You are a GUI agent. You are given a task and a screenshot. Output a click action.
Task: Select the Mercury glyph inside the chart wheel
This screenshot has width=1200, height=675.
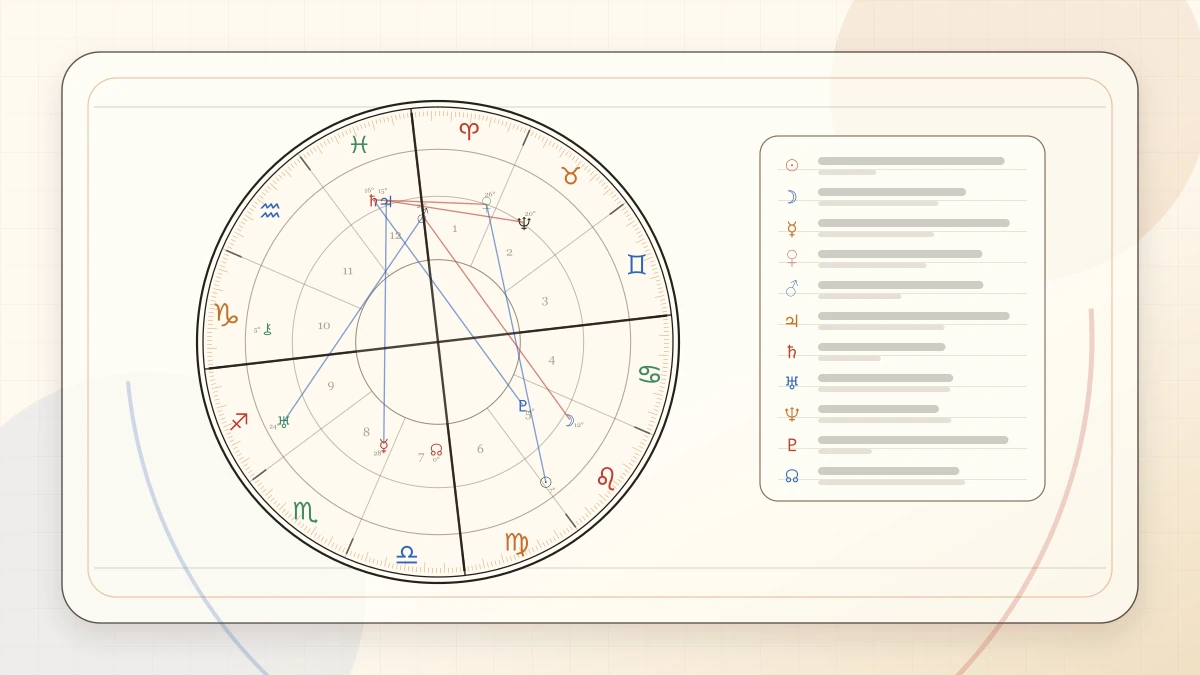(x=383, y=444)
